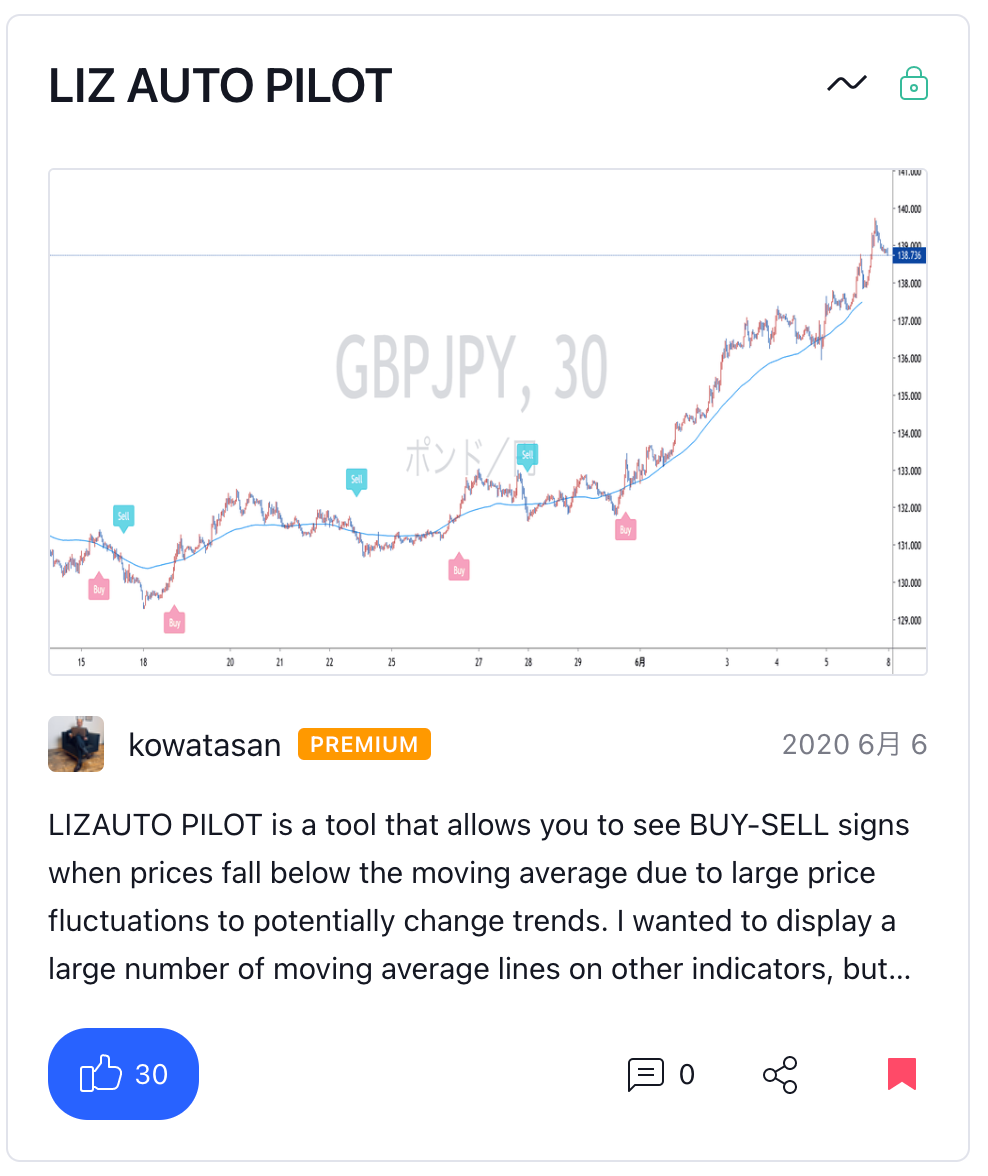The image size is (988, 1176).
Task: Open the LIZ AUTO PILOT script title
Action: click(220, 86)
